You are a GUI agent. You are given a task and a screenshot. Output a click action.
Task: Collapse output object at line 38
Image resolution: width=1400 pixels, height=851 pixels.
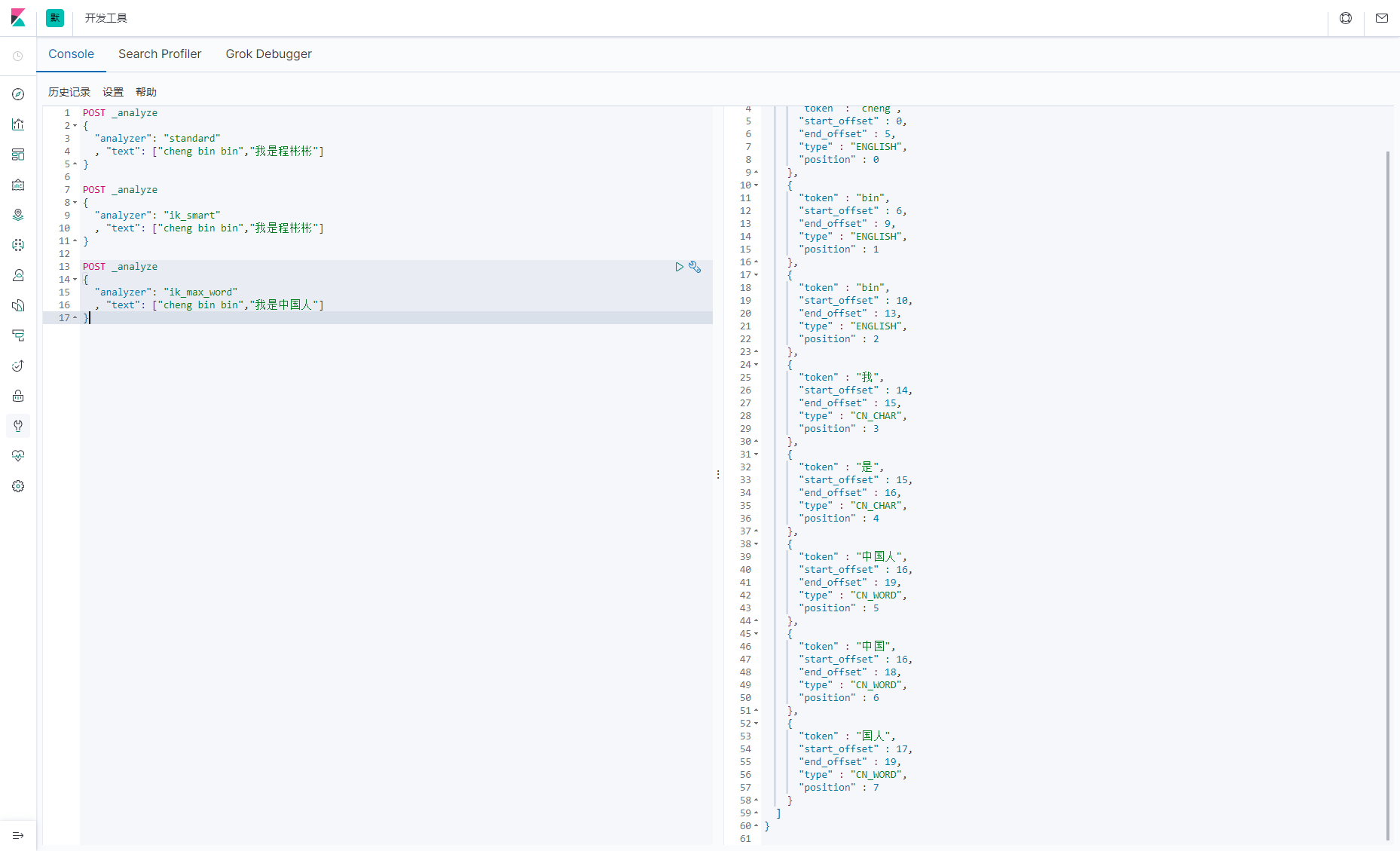point(756,544)
